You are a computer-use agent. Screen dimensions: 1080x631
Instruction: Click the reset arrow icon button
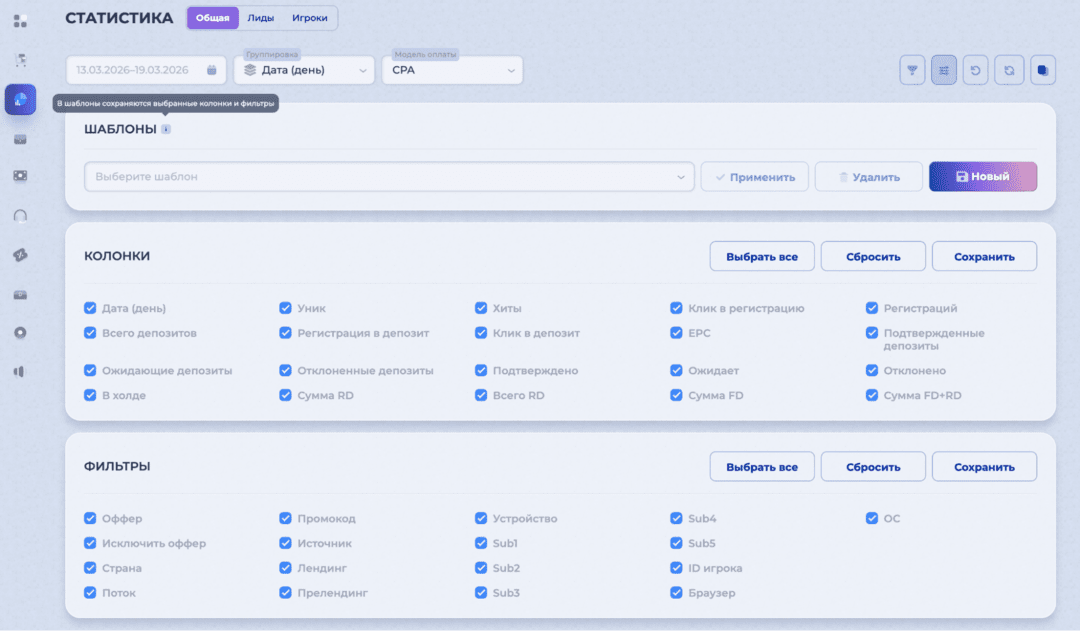[976, 70]
